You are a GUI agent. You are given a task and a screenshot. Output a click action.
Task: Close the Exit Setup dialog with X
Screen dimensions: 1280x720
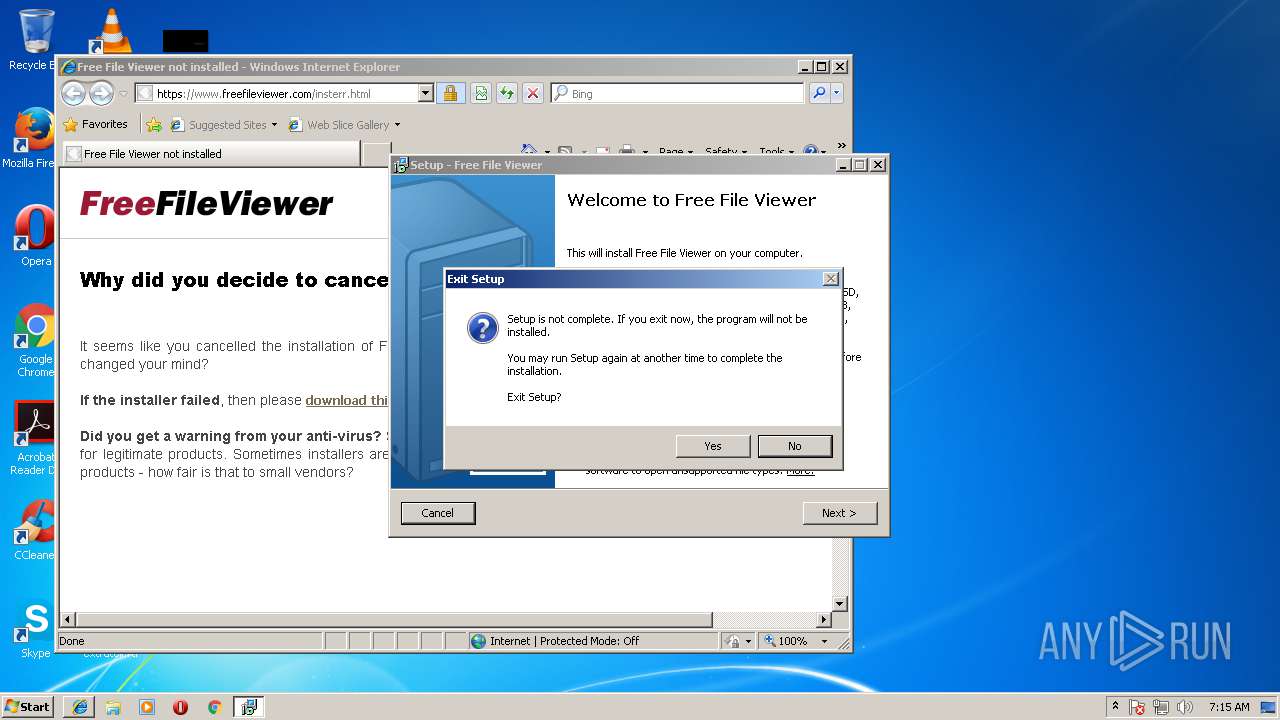pos(831,279)
